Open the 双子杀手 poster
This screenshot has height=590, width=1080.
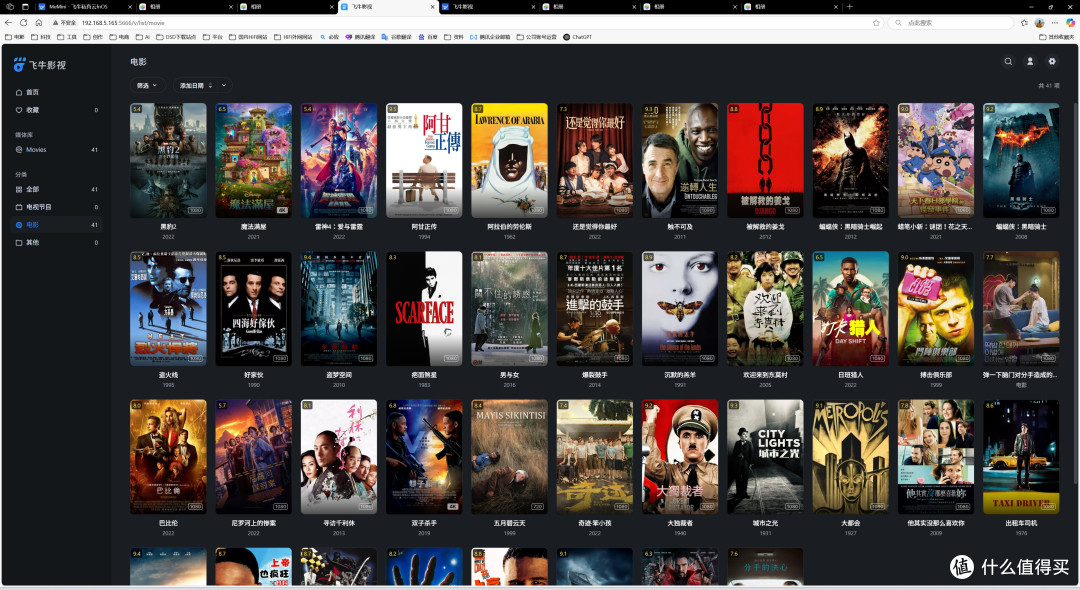pos(424,456)
